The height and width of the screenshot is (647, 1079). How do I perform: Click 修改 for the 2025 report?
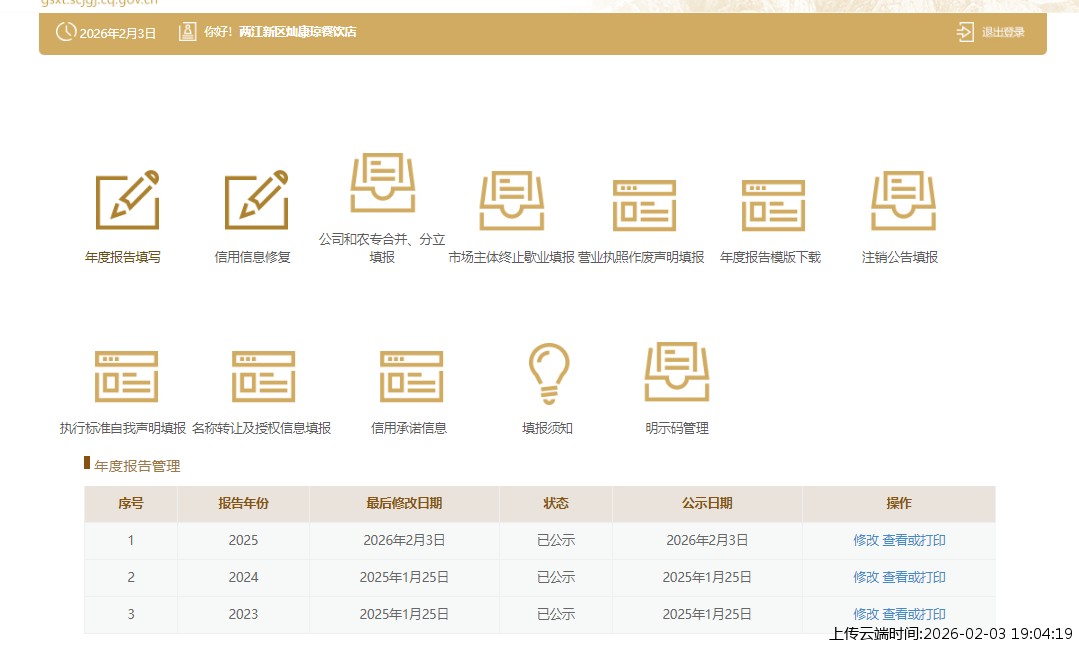pyautogui.click(x=865, y=540)
